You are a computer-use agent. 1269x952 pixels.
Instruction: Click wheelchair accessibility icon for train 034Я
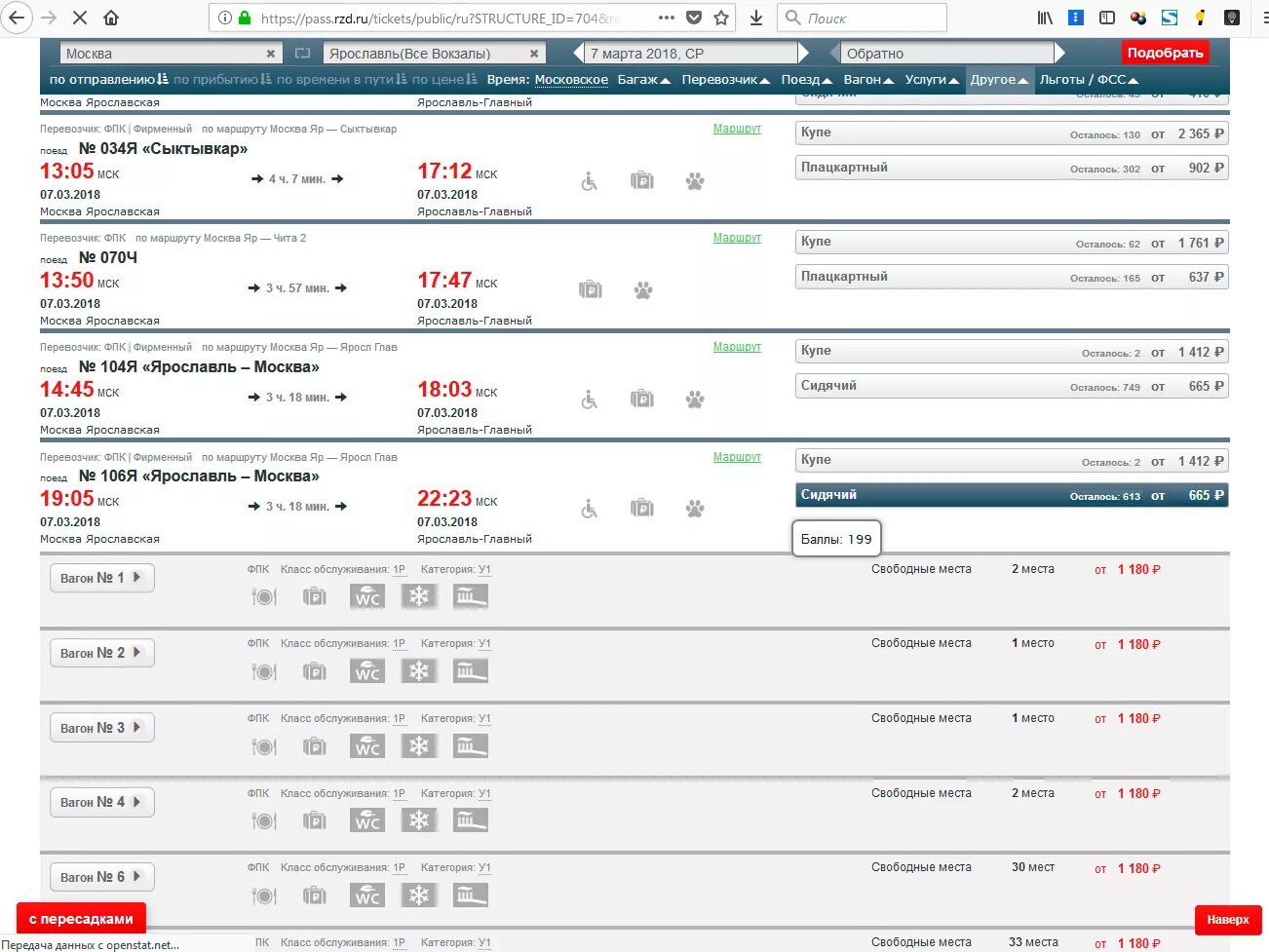(x=590, y=181)
